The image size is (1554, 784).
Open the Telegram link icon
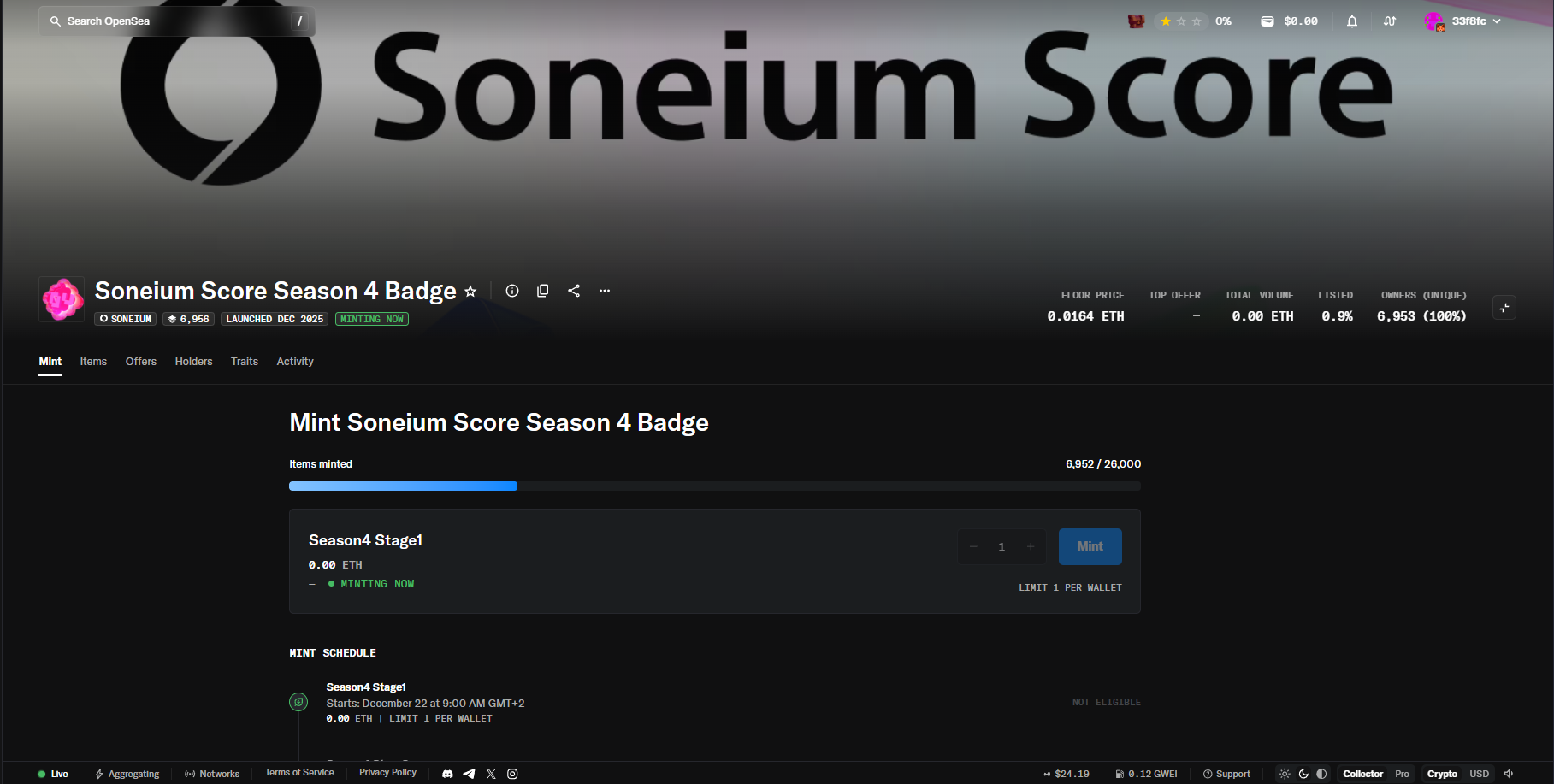(x=469, y=774)
